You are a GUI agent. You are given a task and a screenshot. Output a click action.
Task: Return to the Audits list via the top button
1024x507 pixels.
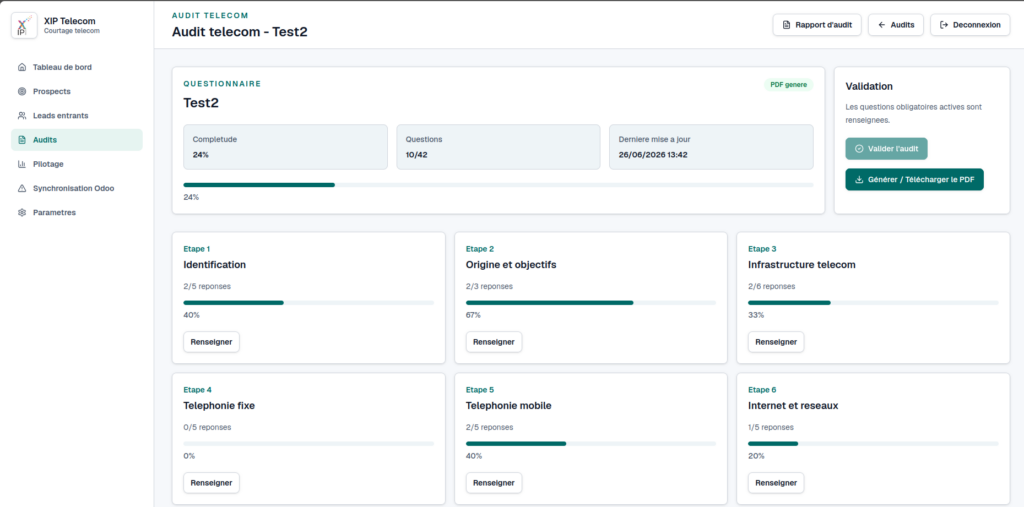895,25
